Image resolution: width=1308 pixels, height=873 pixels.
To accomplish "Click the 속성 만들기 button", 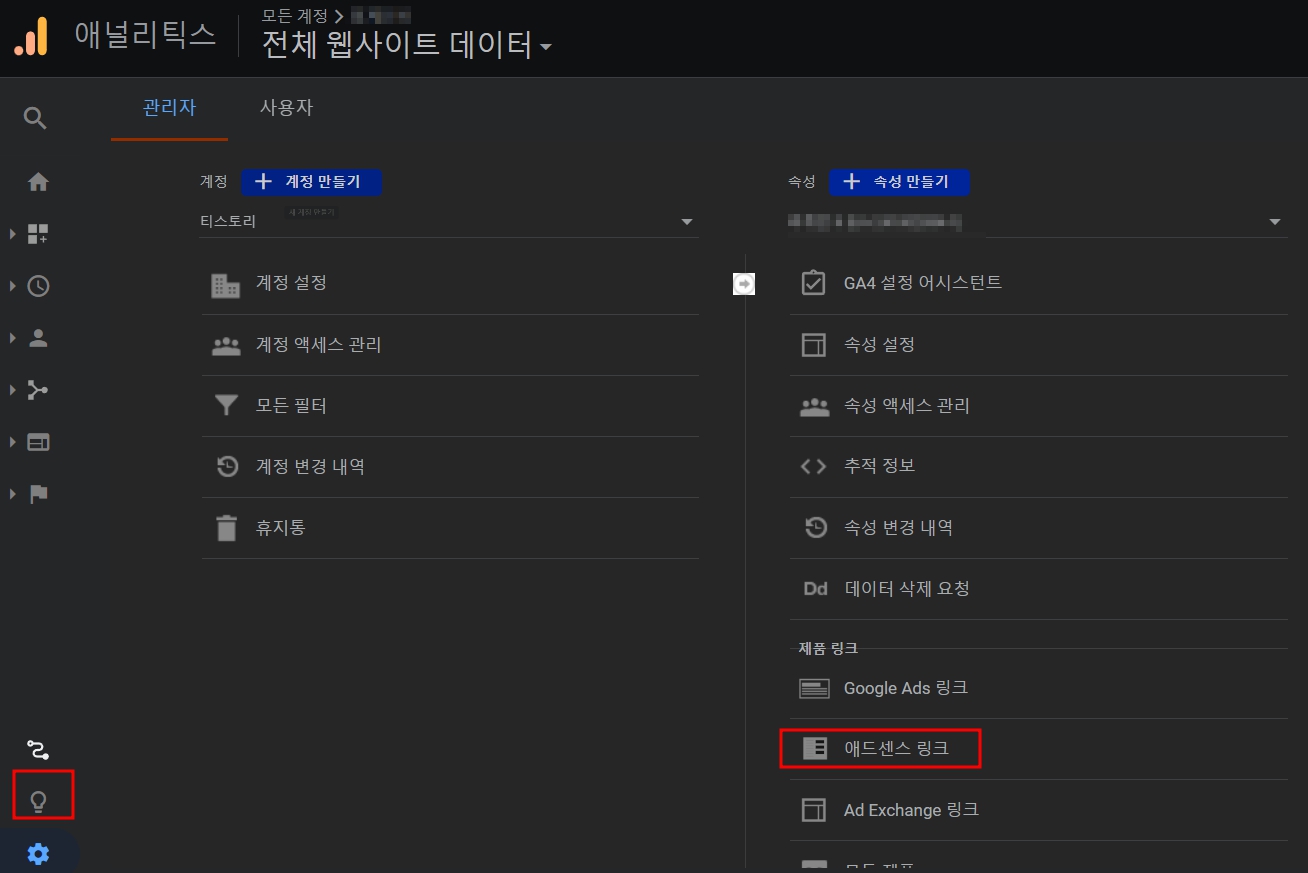I will 899,182.
